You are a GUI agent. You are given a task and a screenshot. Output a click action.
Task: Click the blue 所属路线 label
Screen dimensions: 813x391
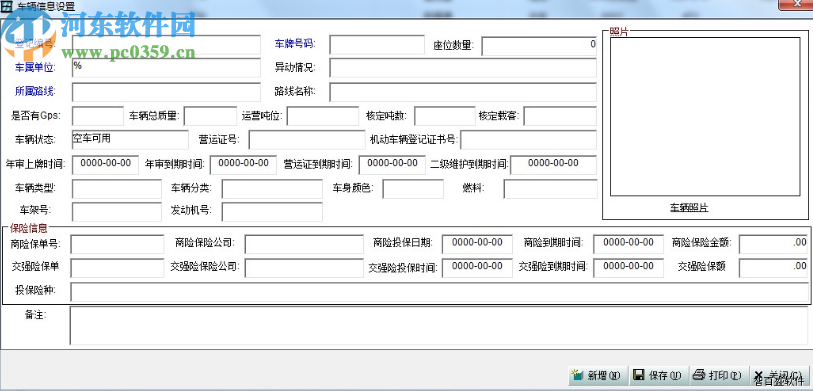pos(35,92)
